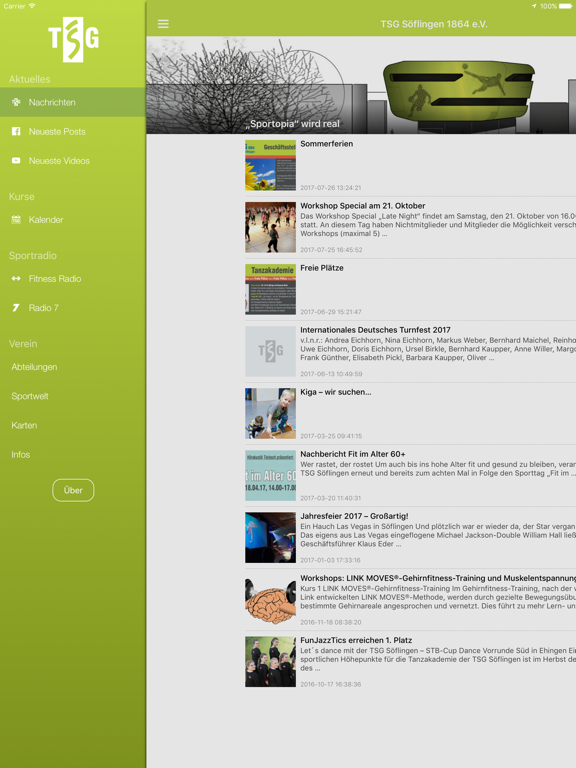Click the date 2016-10-17 16:38:36

331,684
